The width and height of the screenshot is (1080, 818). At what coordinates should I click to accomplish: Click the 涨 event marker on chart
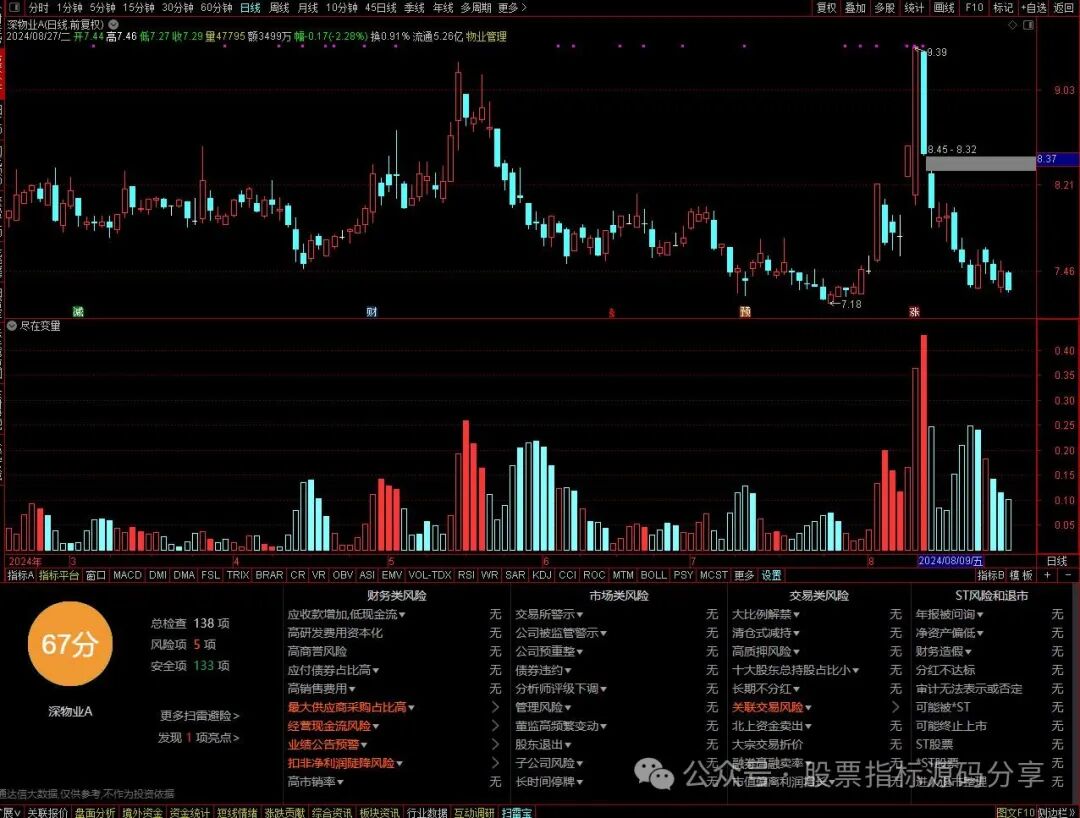[x=914, y=312]
